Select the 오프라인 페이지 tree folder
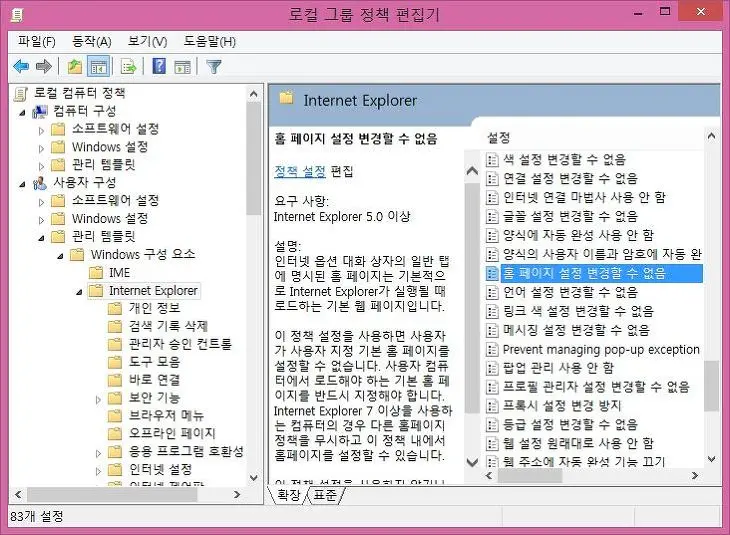 [x=172, y=433]
